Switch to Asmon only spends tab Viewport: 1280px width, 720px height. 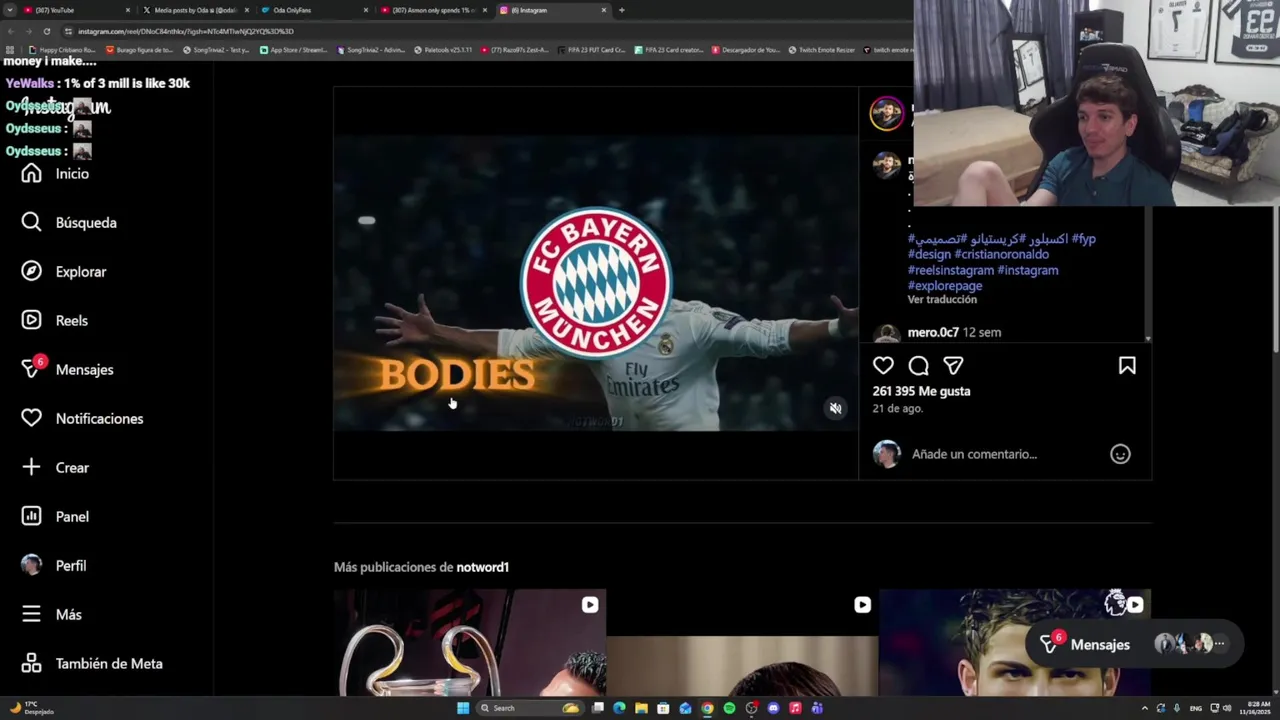(434, 10)
